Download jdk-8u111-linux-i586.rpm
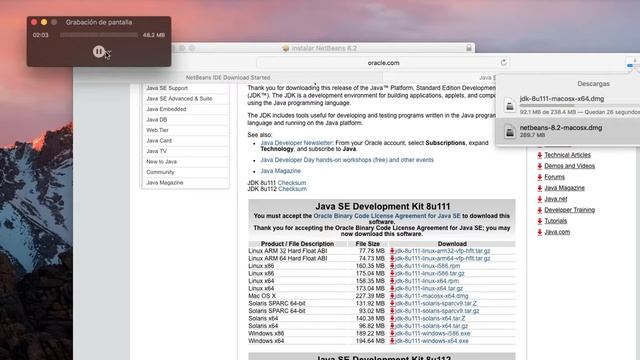The width and height of the screenshot is (640, 360). coord(427,266)
